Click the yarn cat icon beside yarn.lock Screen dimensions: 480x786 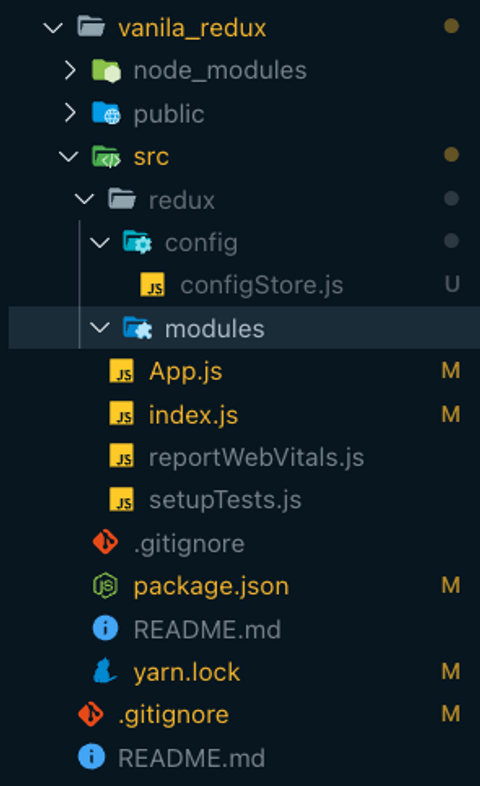coord(105,671)
